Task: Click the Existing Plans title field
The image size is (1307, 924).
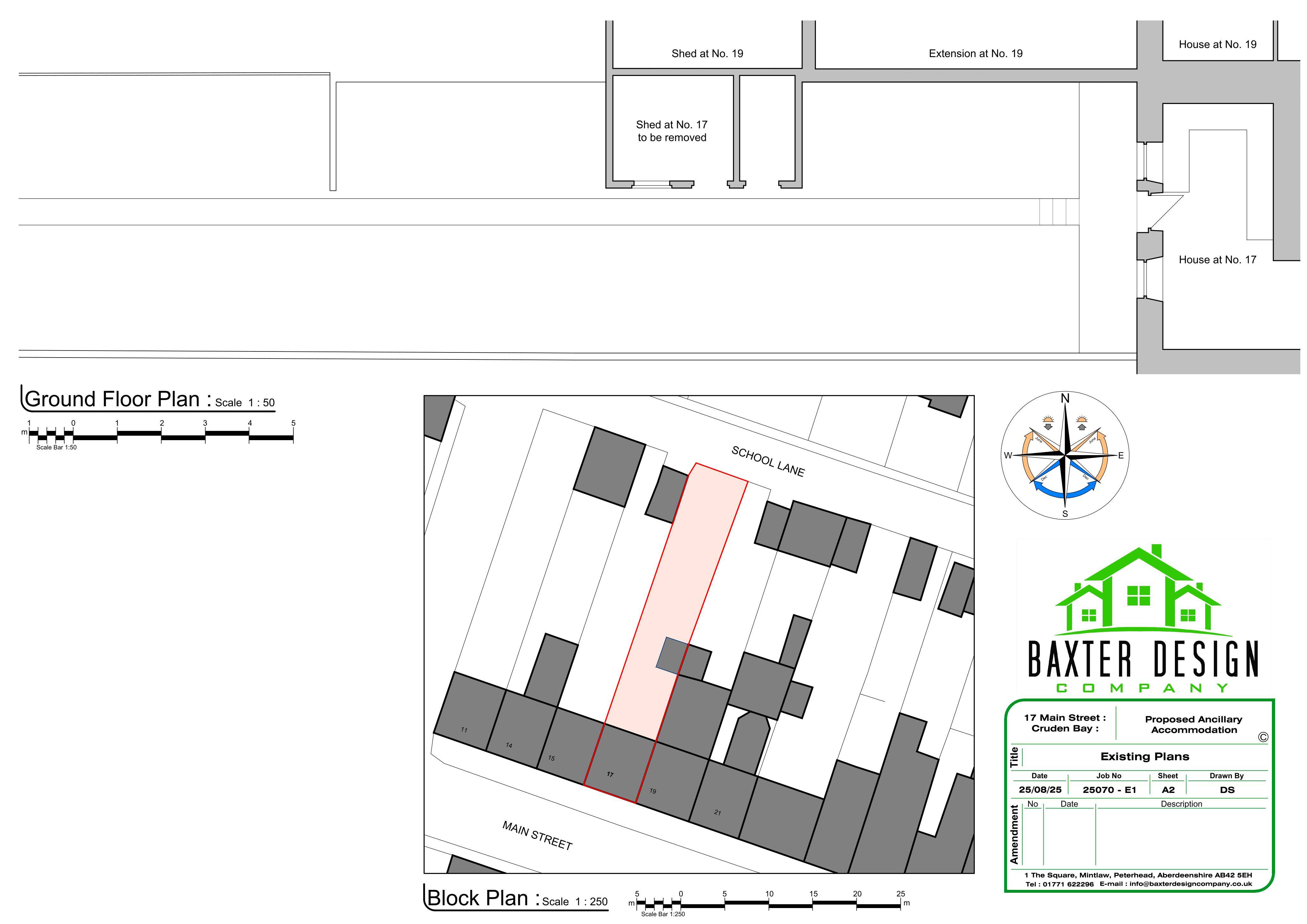Action: (1145, 757)
